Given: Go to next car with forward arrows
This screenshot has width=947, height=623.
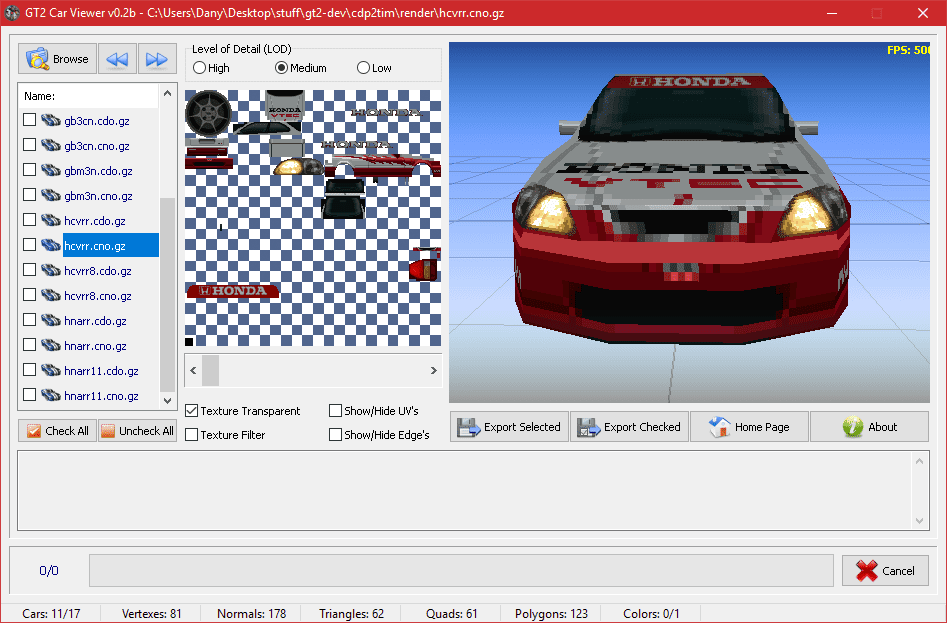Looking at the screenshot, I should 157,59.
